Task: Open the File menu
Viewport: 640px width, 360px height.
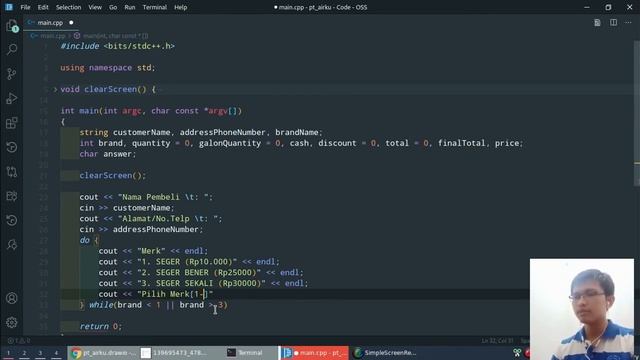Action: click(25, 7)
